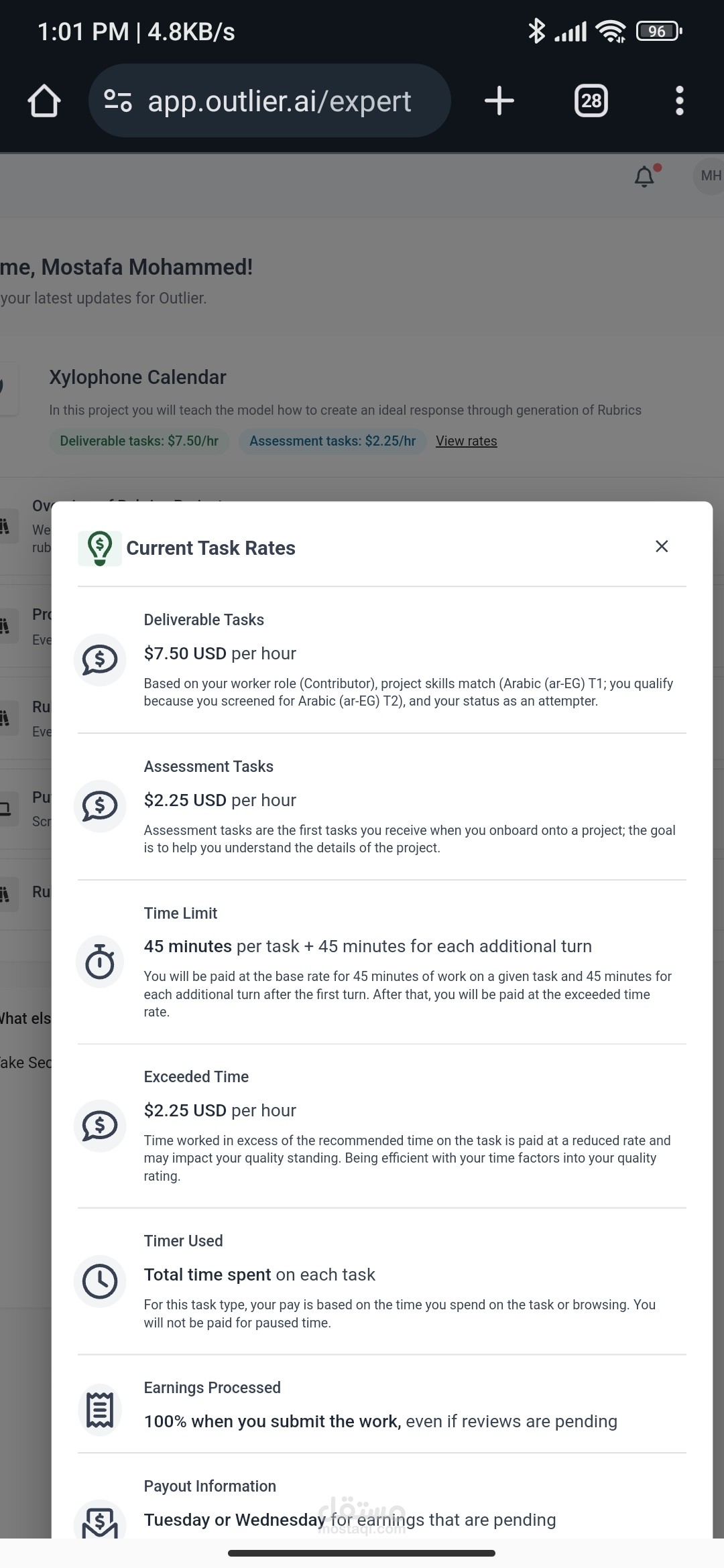Screen dimensions: 724x1568
Task: Click the Earnings Processed receipt icon
Action: pyautogui.click(x=100, y=1410)
